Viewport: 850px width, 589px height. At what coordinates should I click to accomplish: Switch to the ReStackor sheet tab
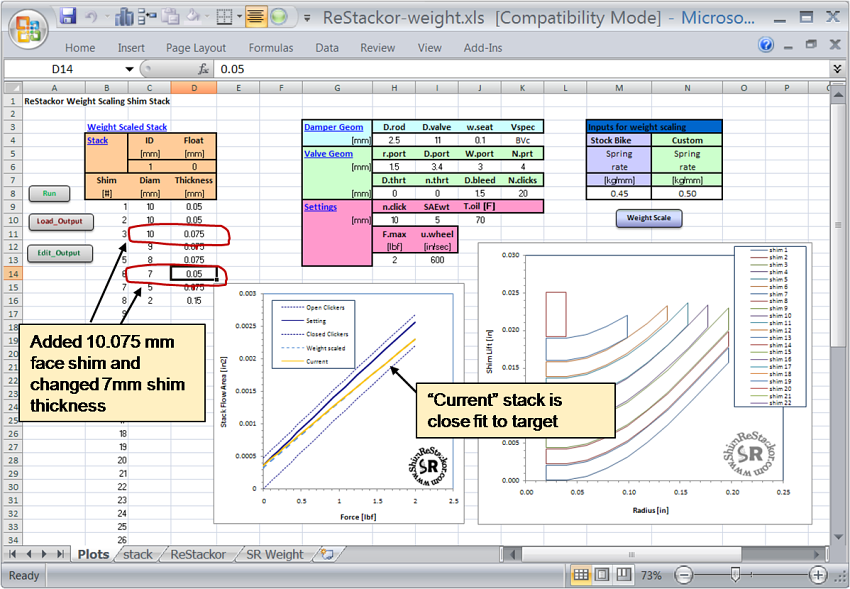[x=198, y=554]
